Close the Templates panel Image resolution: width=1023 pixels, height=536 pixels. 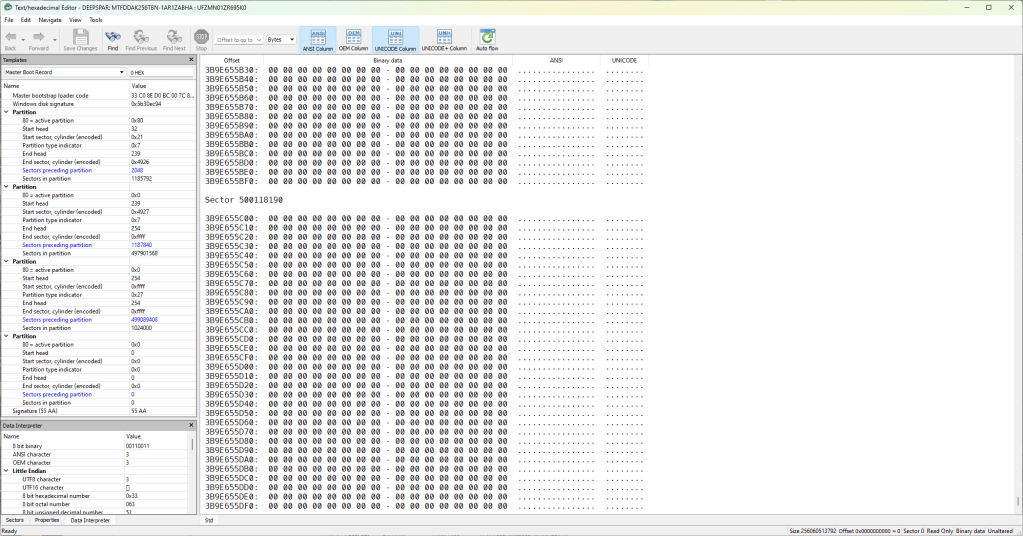[191, 60]
